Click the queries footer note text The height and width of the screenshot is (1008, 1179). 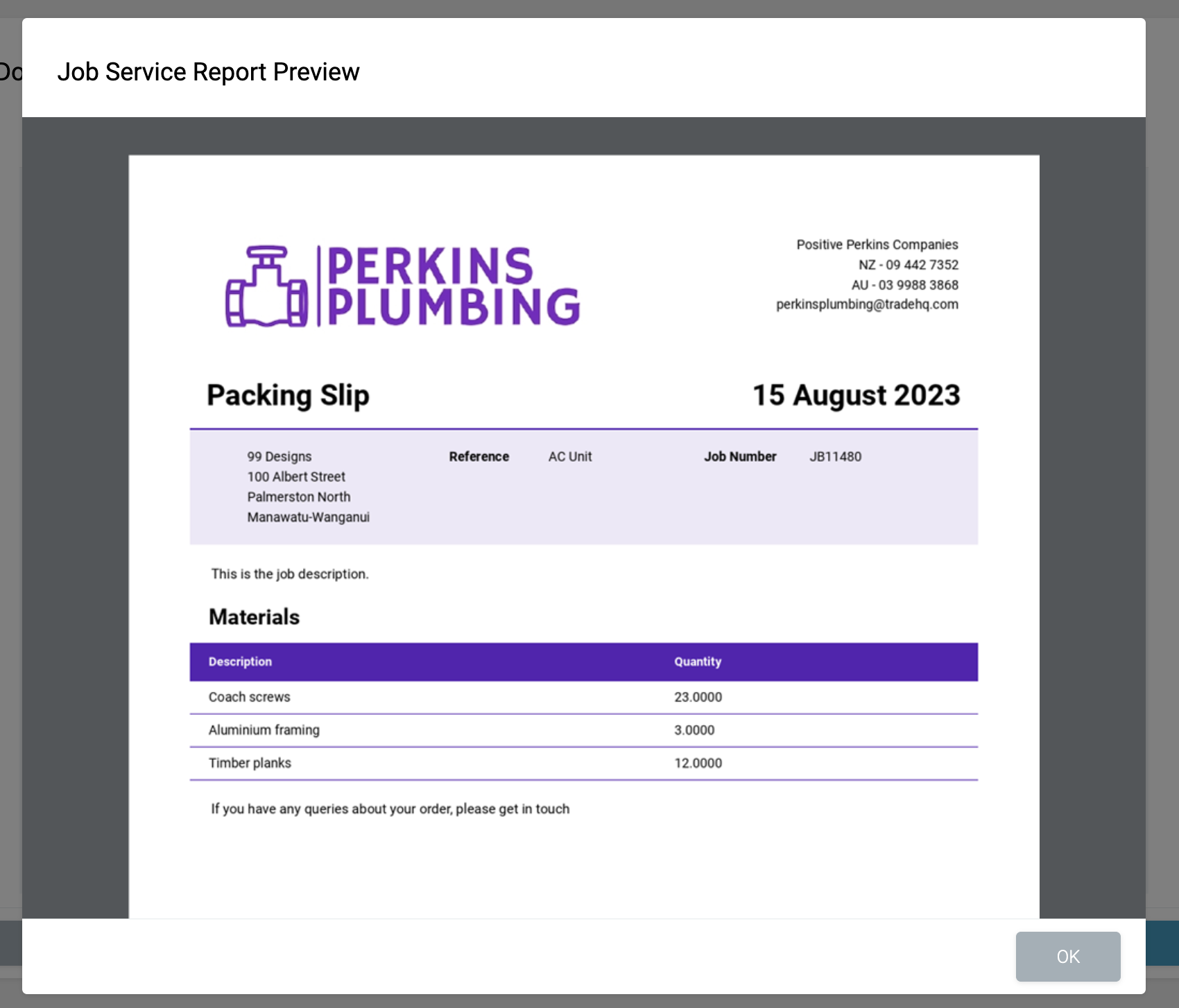tap(390, 808)
